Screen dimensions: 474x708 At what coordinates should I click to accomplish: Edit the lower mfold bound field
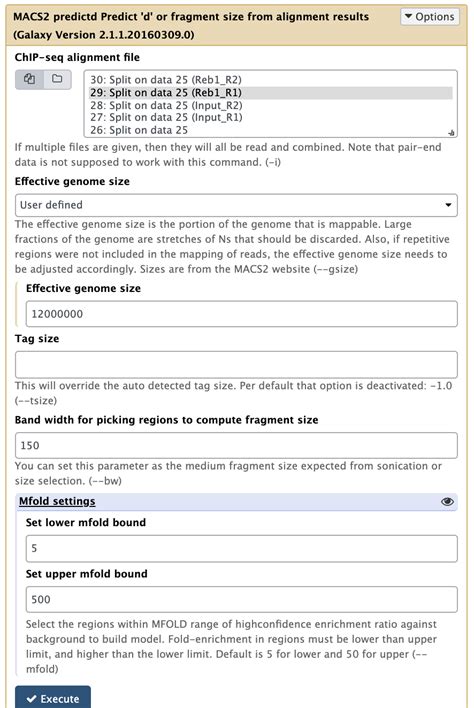(x=242, y=549)
